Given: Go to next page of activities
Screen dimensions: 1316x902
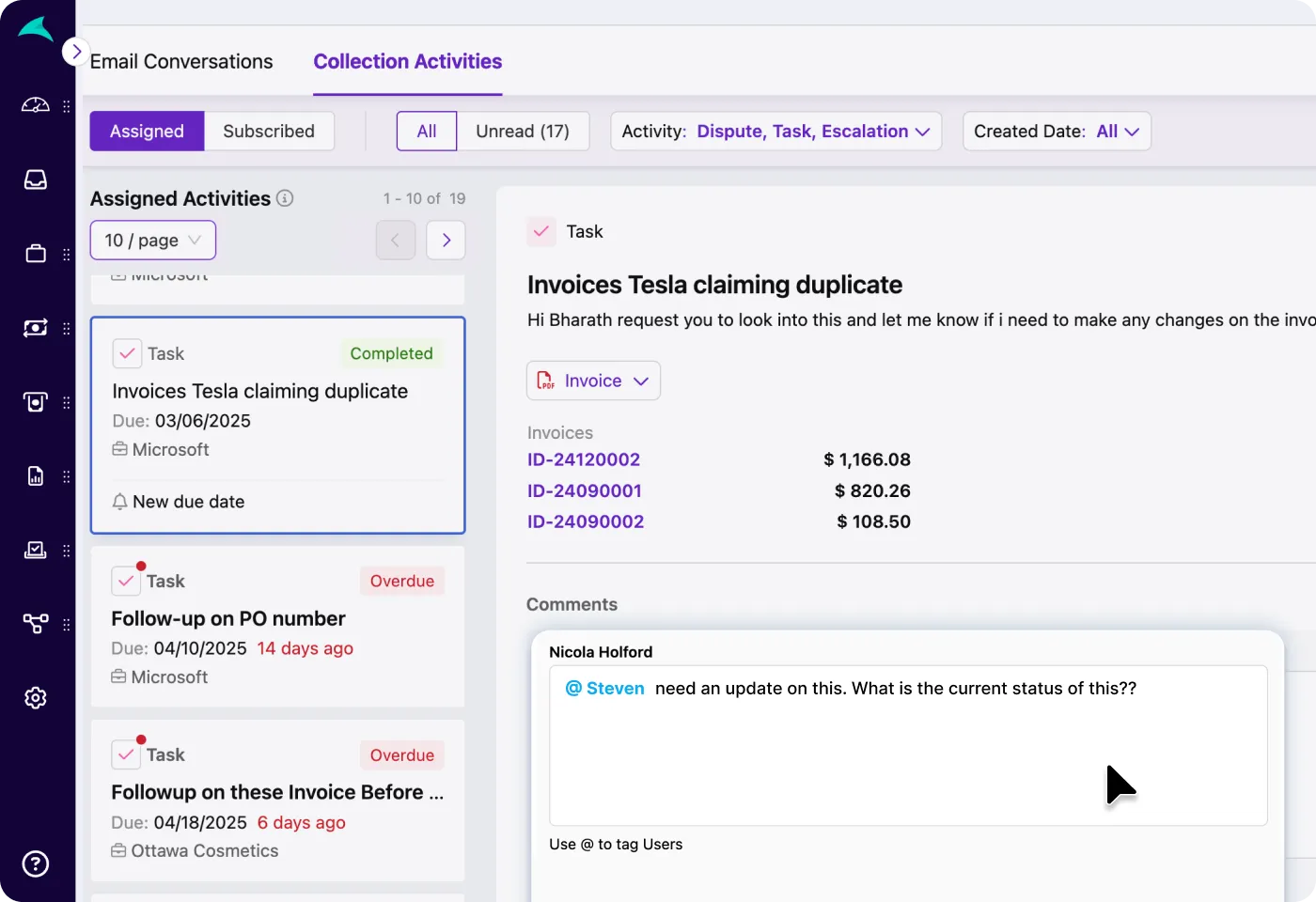Looking at the screenshot, I should (446, 241).
